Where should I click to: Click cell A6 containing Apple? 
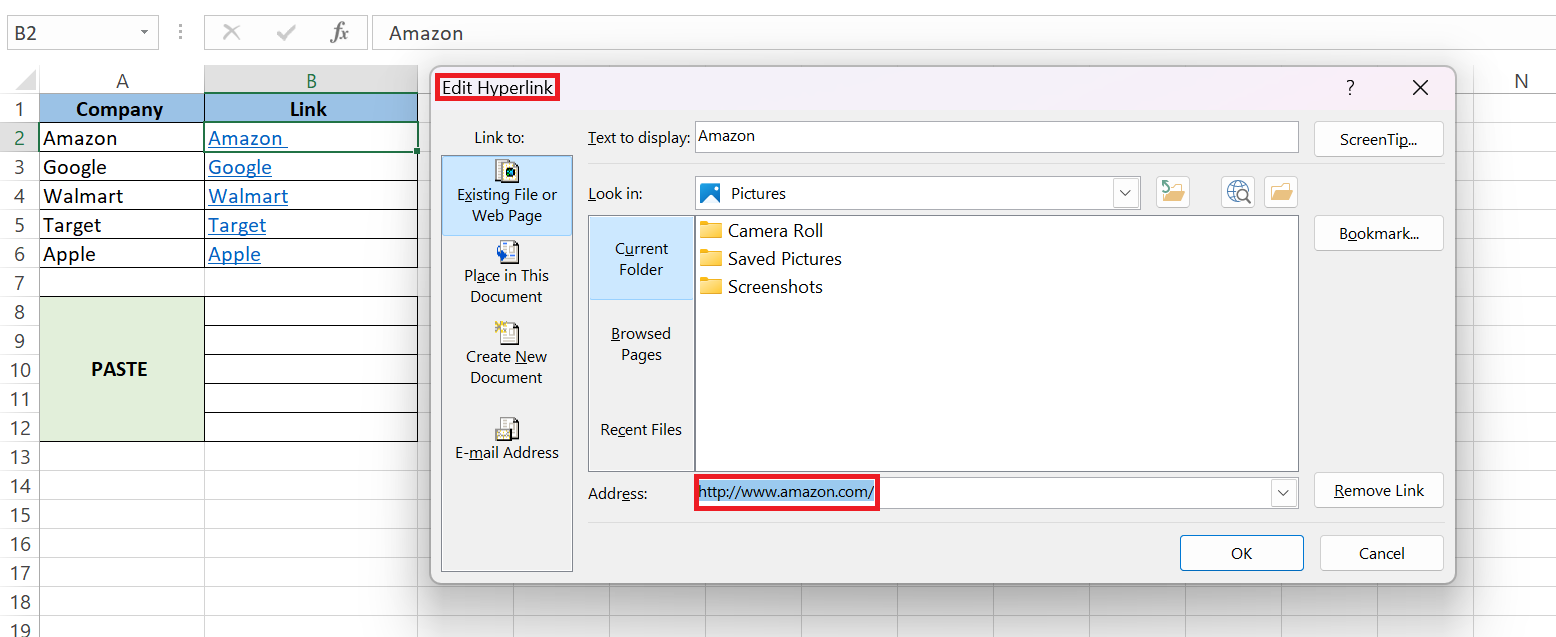(x=122, y=254)
